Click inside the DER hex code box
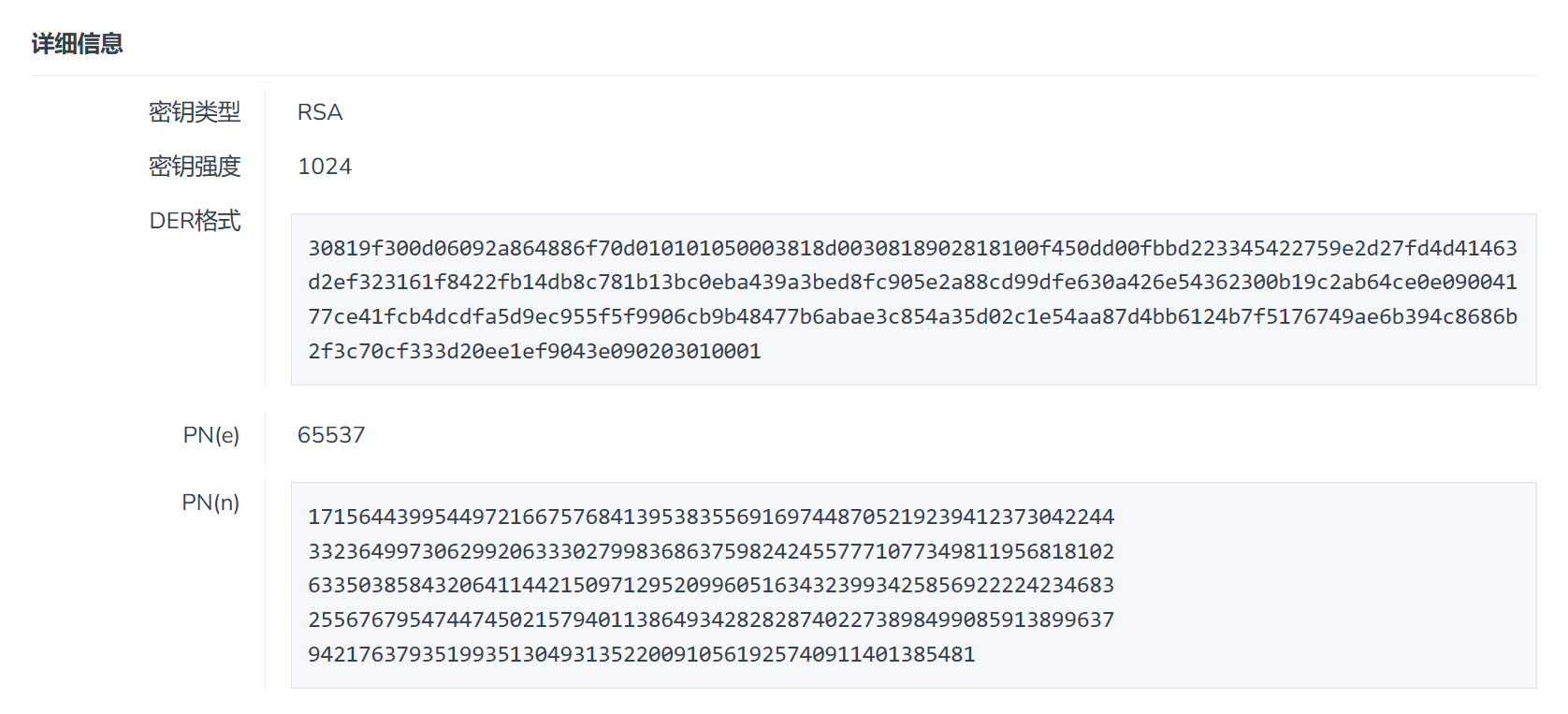 [913, 299]
